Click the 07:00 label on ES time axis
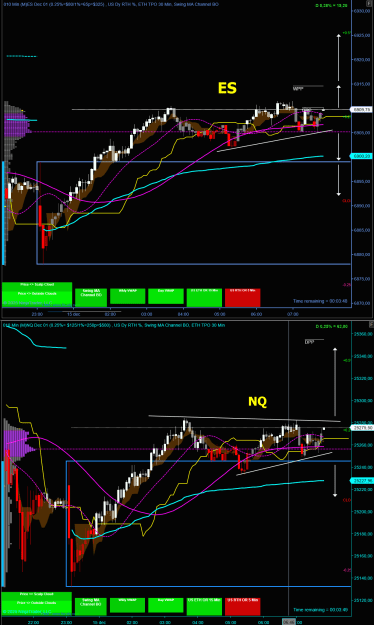The width and height of the screenshot is (374, 625). pos(293,314)
